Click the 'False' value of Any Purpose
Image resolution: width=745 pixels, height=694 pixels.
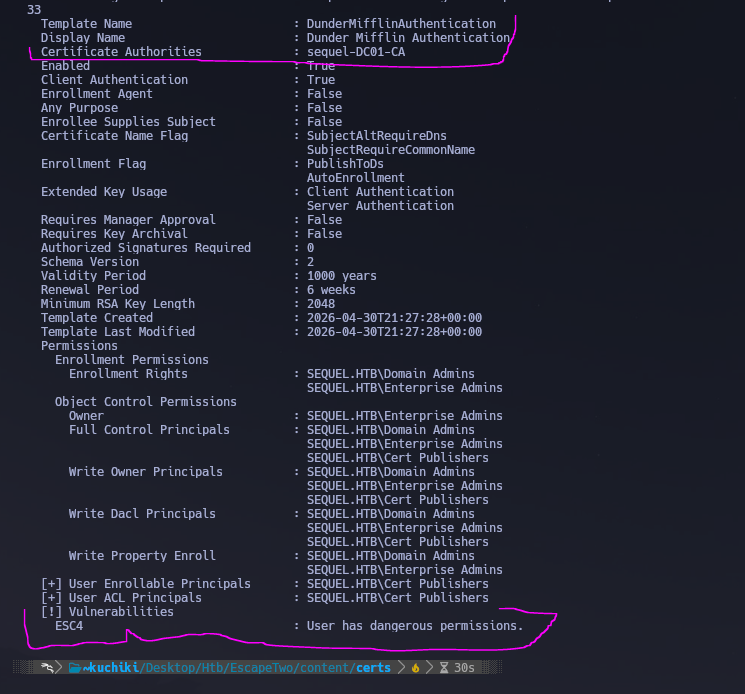(x=325, y=108)
